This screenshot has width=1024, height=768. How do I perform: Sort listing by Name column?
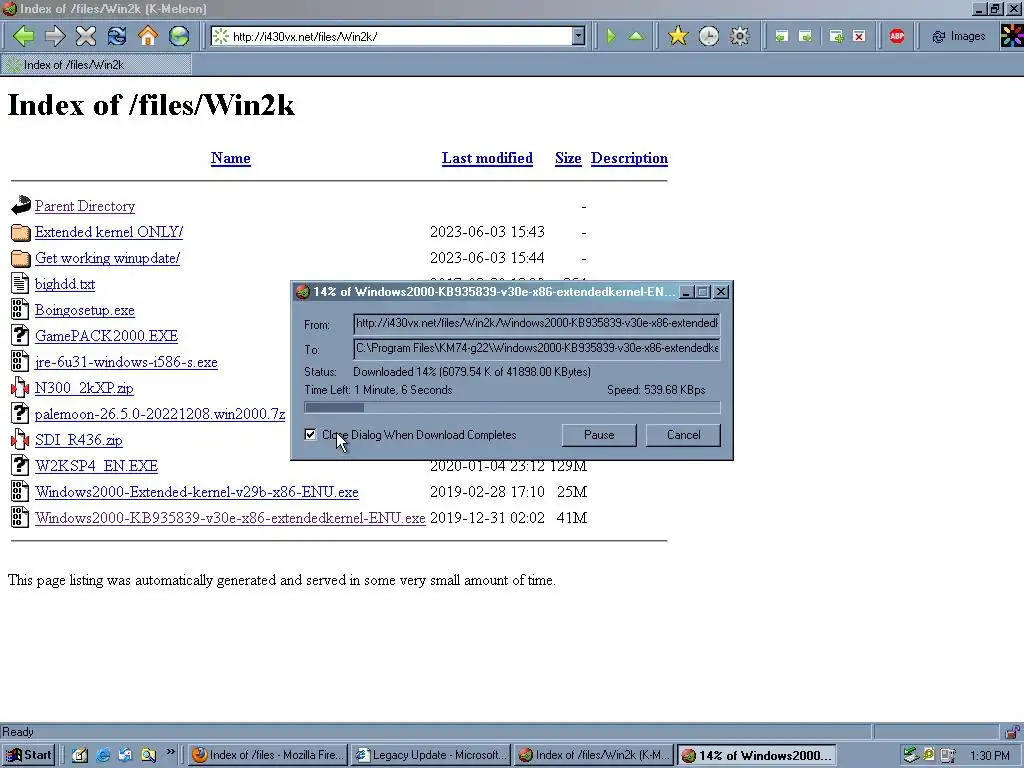point(231,158)
